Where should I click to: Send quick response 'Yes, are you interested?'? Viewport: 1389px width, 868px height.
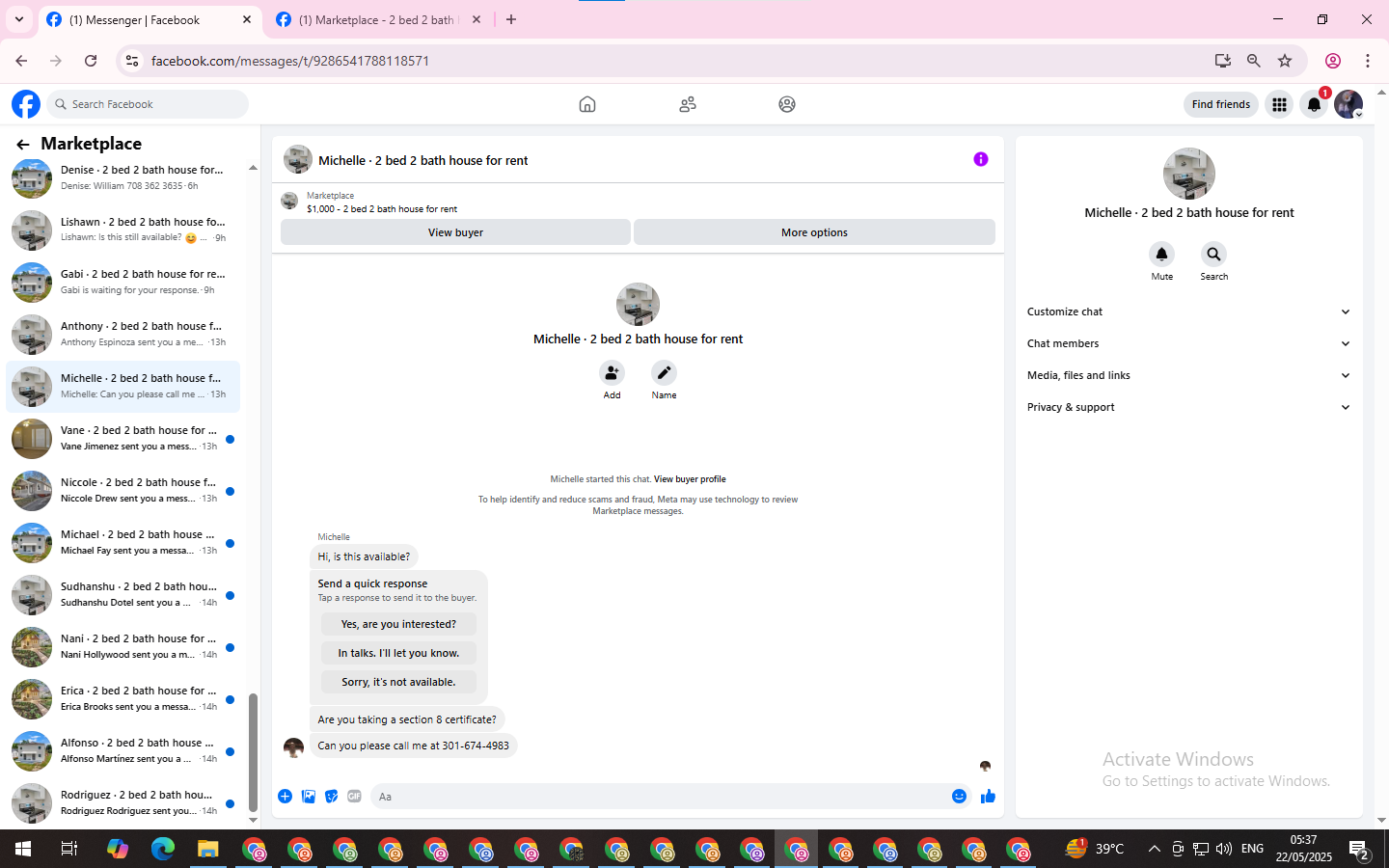(x=398, y=624)
